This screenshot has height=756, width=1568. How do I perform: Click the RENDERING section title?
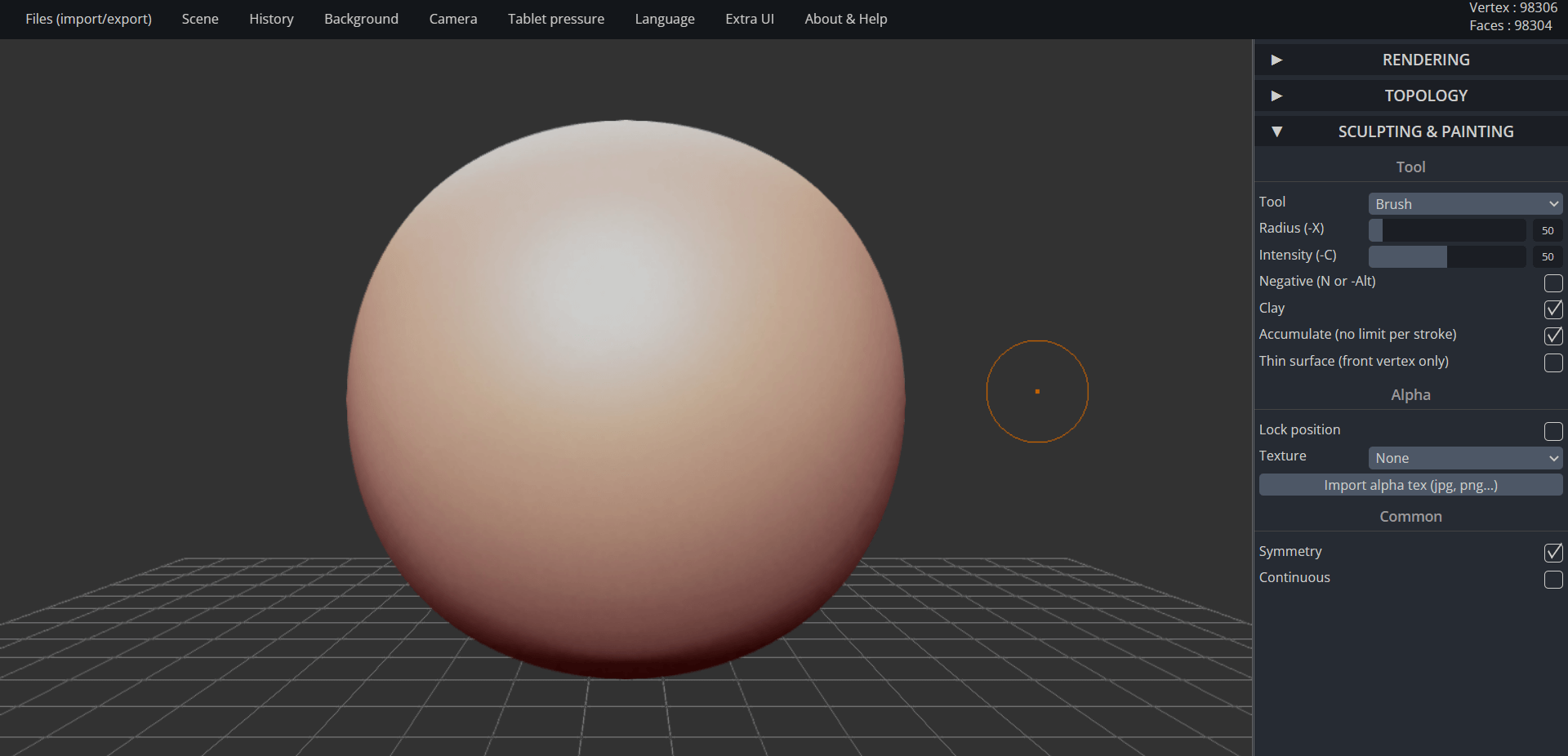click(1426, 60)
